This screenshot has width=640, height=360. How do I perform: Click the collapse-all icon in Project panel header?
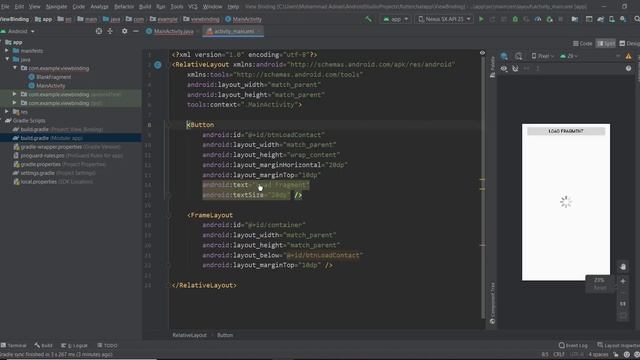tap(110, 31)
